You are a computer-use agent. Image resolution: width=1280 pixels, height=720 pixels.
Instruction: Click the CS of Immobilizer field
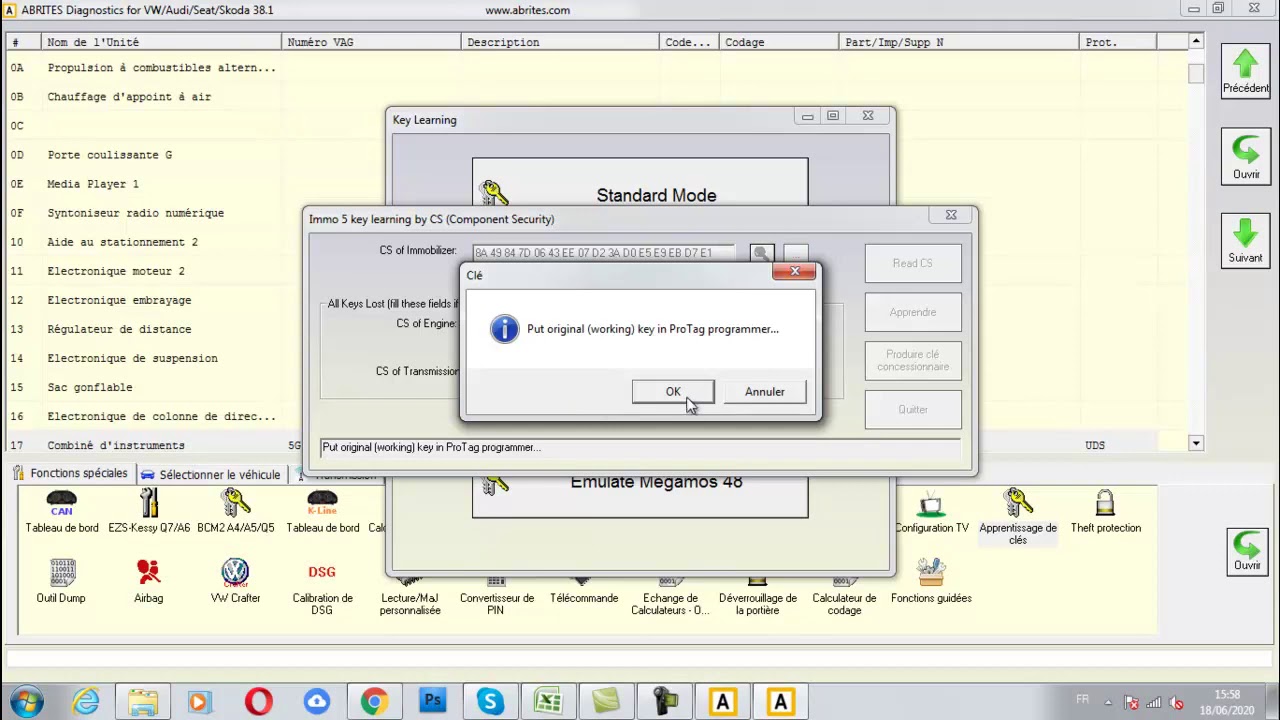click(604, 253)
